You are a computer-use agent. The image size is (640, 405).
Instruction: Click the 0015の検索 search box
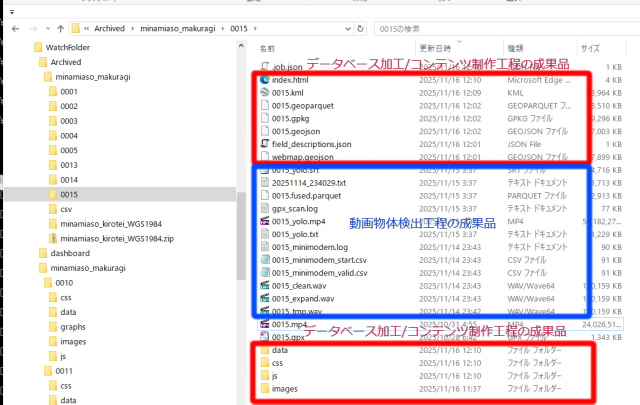(x=560, y=29)
